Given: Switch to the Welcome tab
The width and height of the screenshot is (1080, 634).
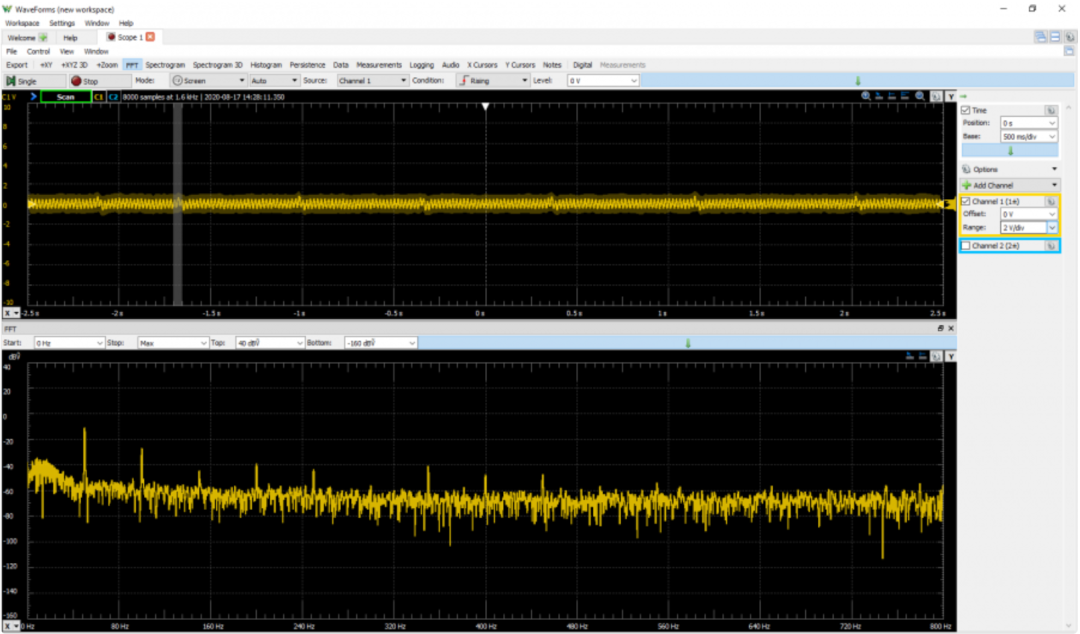Looking at the screenshot, I should pos(26,37).
